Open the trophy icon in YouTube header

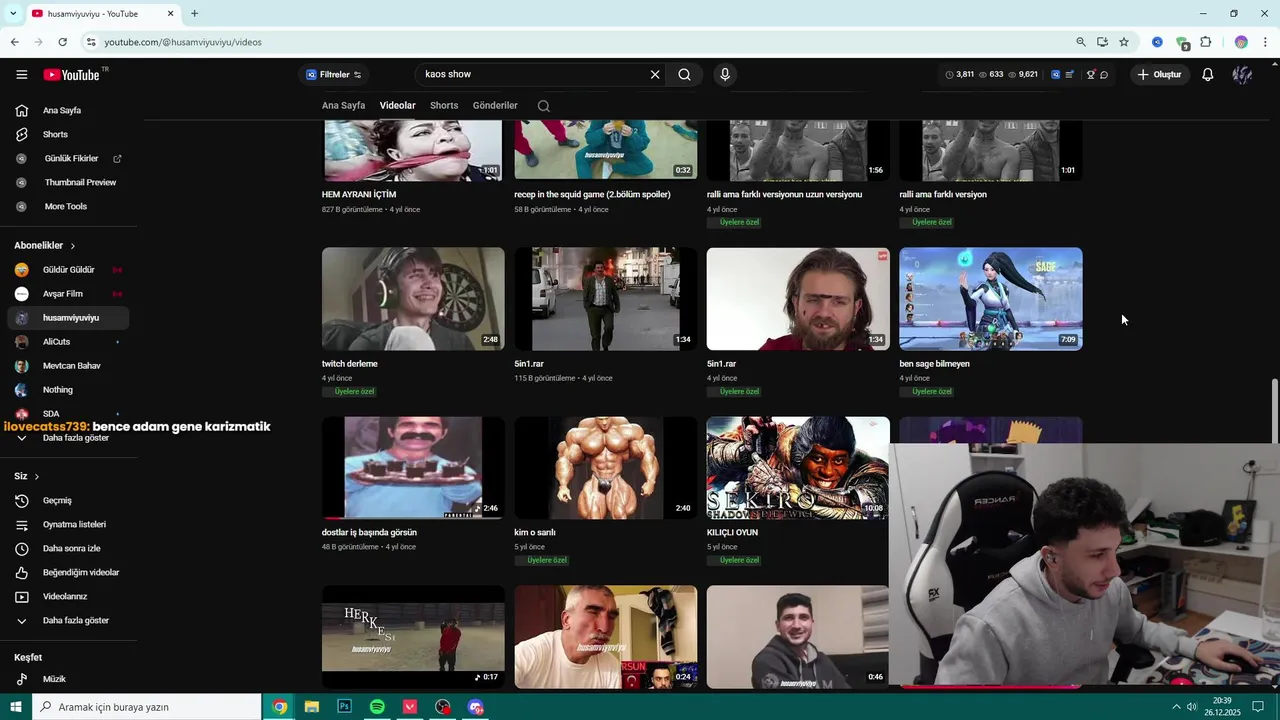[1090, 75]
